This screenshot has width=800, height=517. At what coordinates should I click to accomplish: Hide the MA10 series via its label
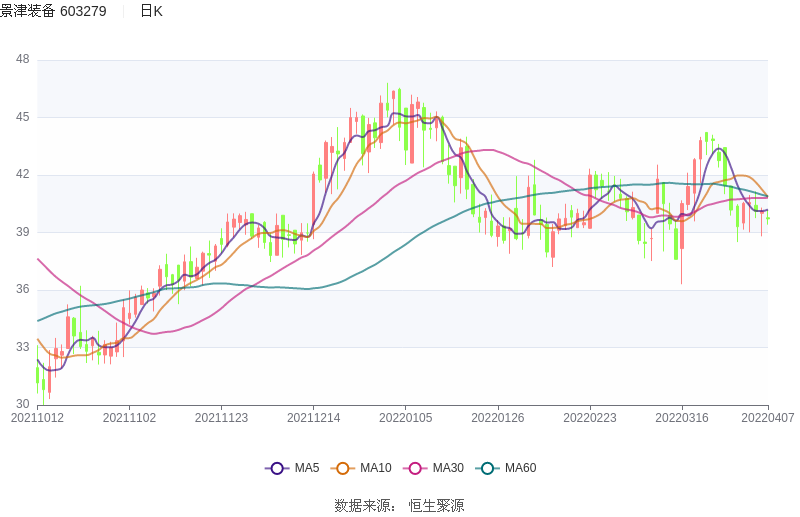click(x=376, y=468)
